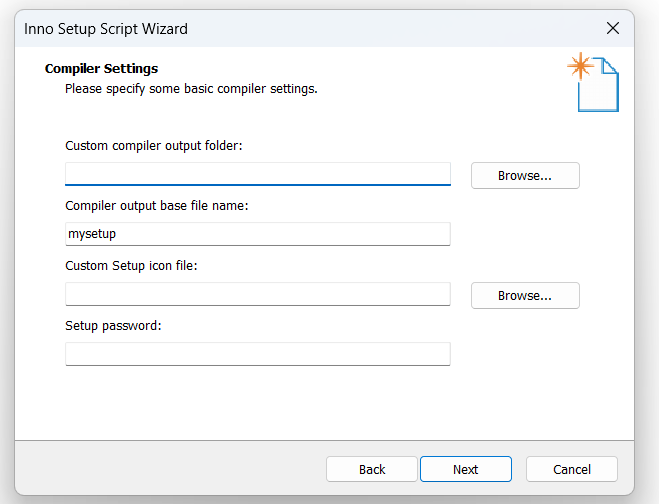This screenshot has width=659, height=504.
Task: Click the 'Compiler output base file name:' label
Action: (157, 206)
